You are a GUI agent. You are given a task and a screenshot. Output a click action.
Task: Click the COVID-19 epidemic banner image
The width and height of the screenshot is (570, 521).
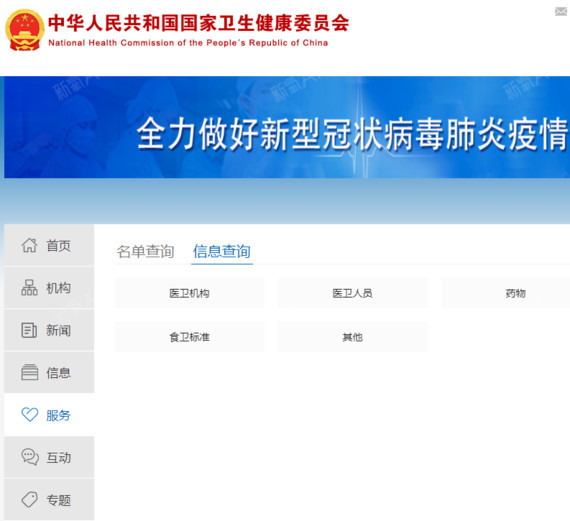tap(287, 127)
